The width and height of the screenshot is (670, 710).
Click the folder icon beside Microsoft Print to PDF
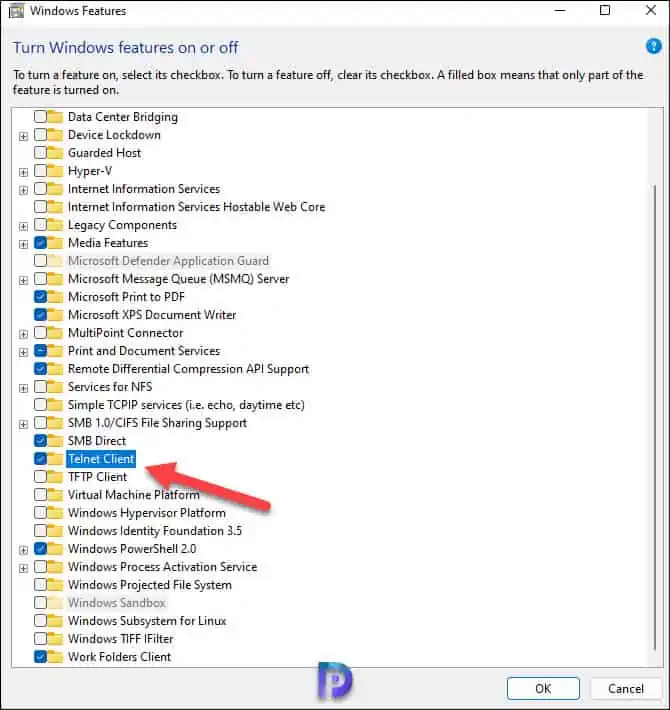click(55, 297)
